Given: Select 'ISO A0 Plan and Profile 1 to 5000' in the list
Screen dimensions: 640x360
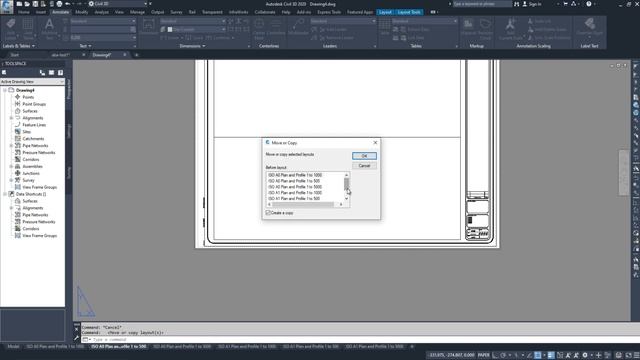Looking at the screenshot, I should (295, 187).
